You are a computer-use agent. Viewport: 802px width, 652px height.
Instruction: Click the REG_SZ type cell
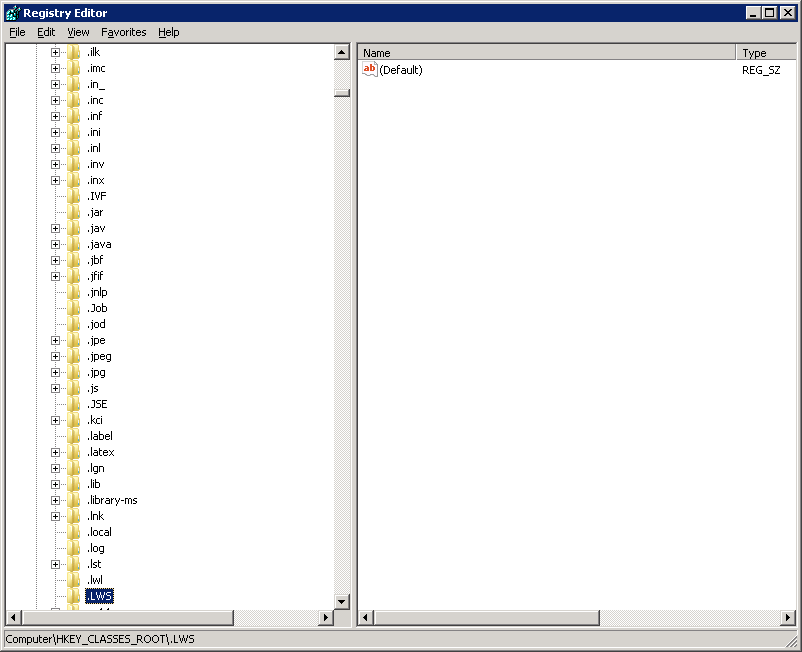pyautogui.click(x=761, y=70)
